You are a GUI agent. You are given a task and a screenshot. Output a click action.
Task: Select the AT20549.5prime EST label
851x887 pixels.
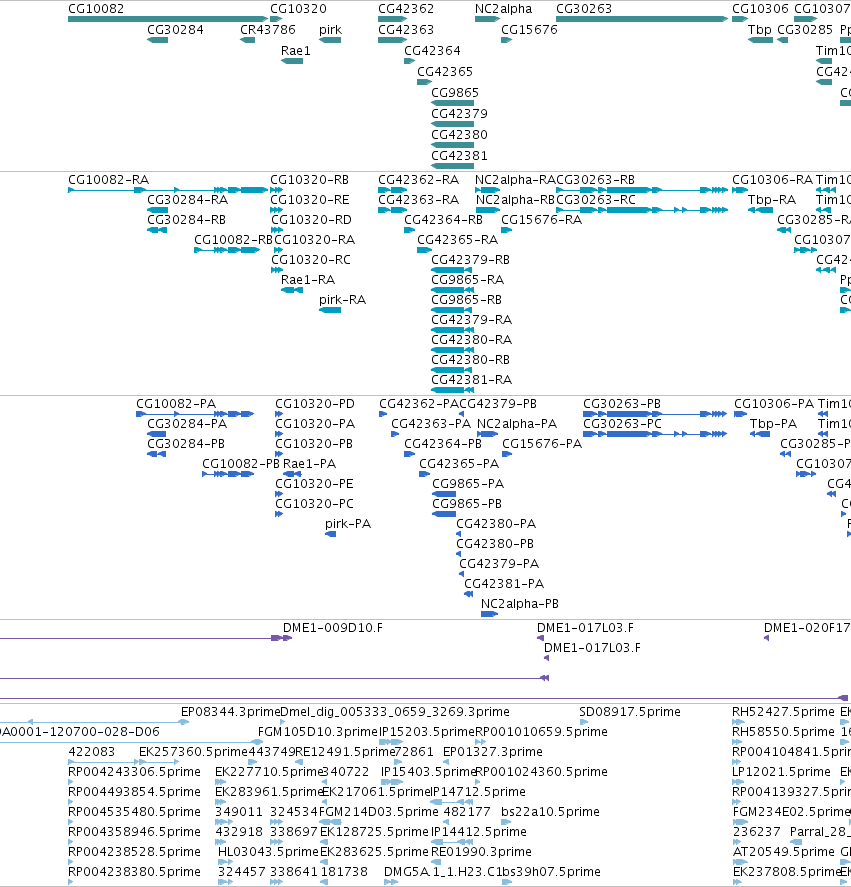[784, 852]
